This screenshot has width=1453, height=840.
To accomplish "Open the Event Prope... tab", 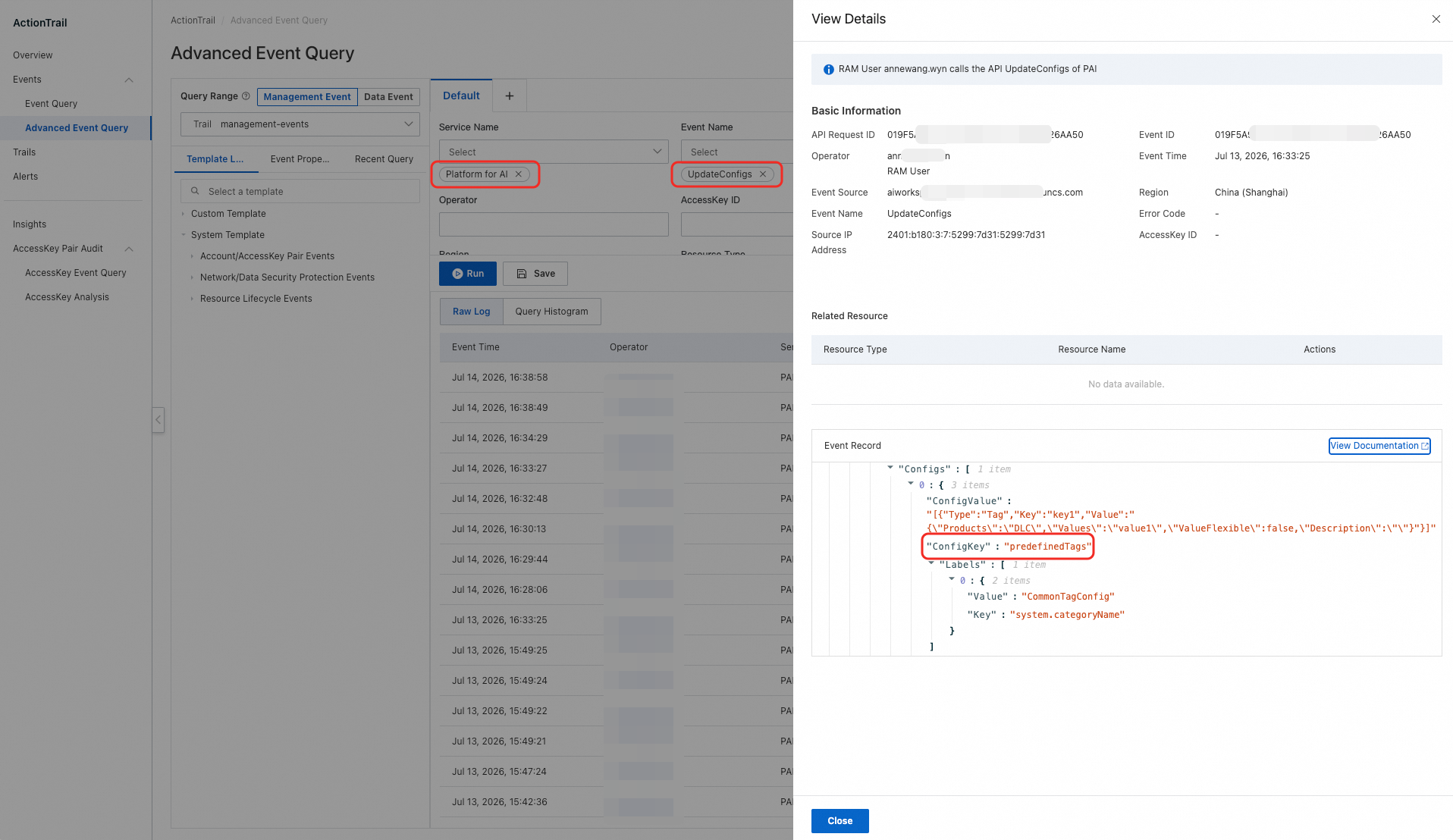I will pyautogui.click(x=300, y=159).
